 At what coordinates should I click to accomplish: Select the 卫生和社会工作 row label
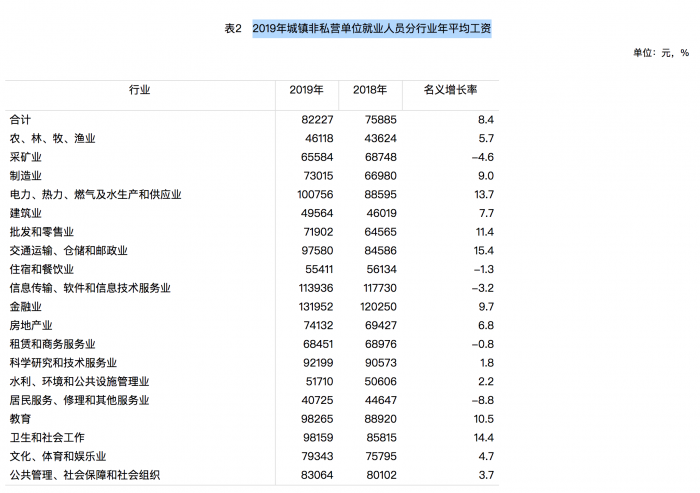pos(46,438)
